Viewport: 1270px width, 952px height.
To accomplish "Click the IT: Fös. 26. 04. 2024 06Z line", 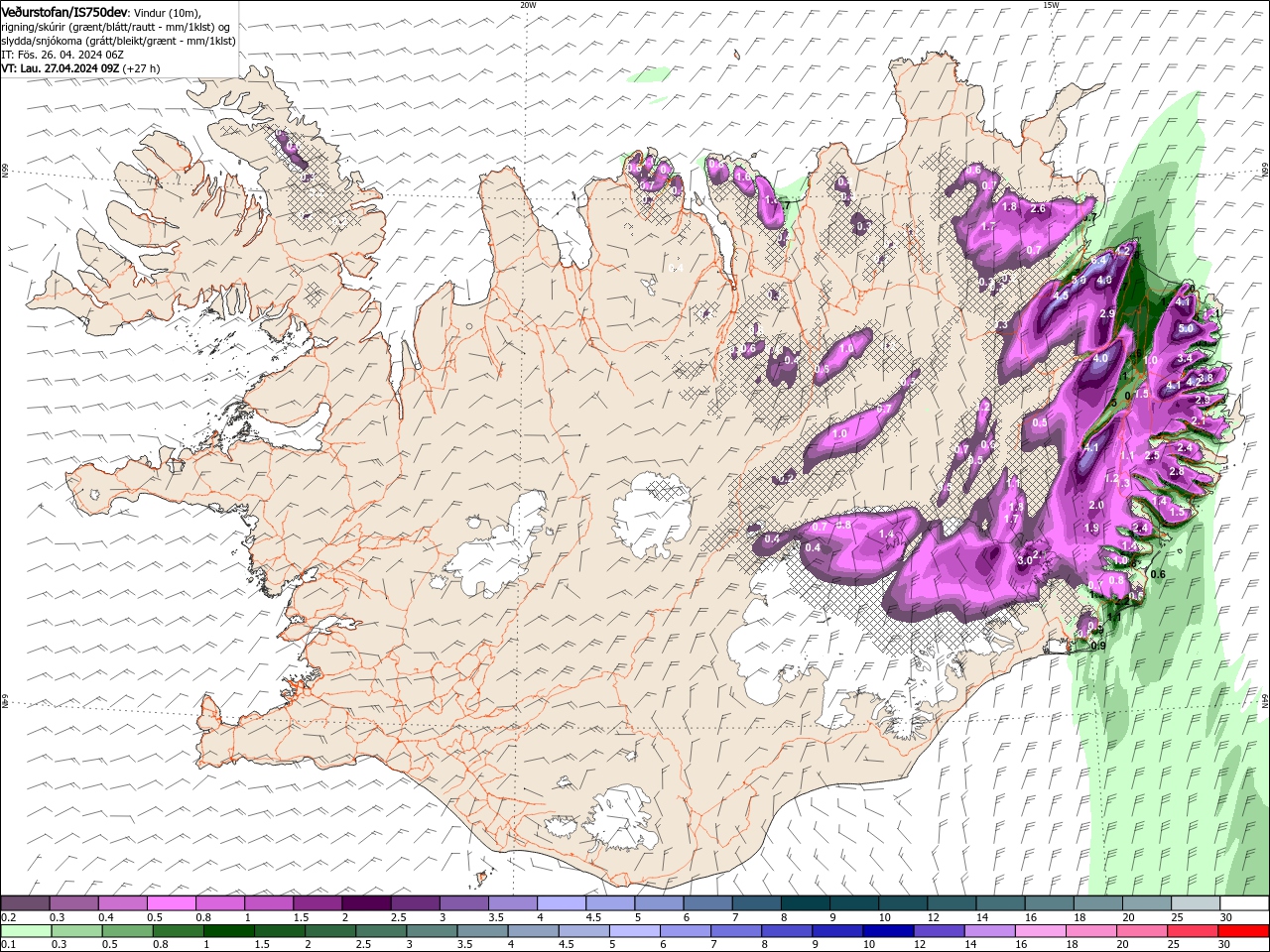I will click(x=63, y=55).
